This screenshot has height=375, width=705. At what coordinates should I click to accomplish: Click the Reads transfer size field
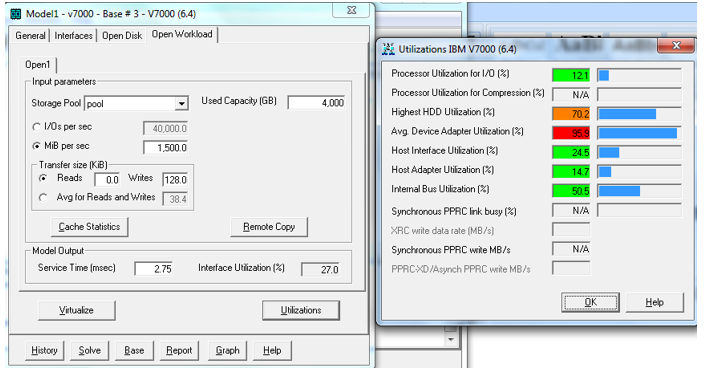[107, 180]
